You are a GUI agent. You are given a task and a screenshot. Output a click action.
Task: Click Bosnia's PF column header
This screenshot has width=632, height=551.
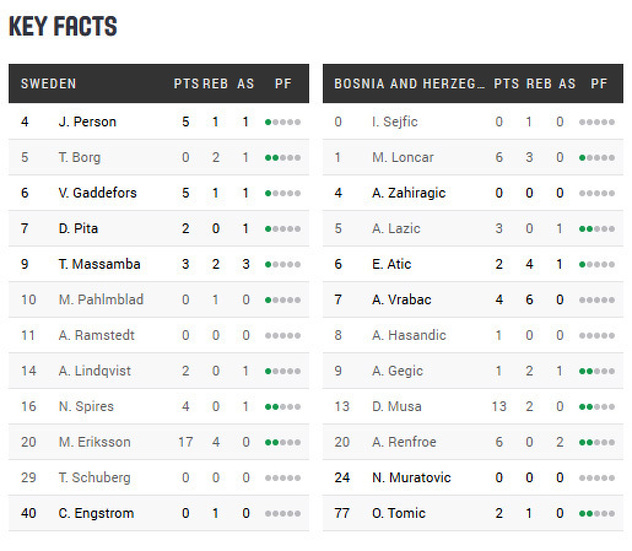point(599,84)
